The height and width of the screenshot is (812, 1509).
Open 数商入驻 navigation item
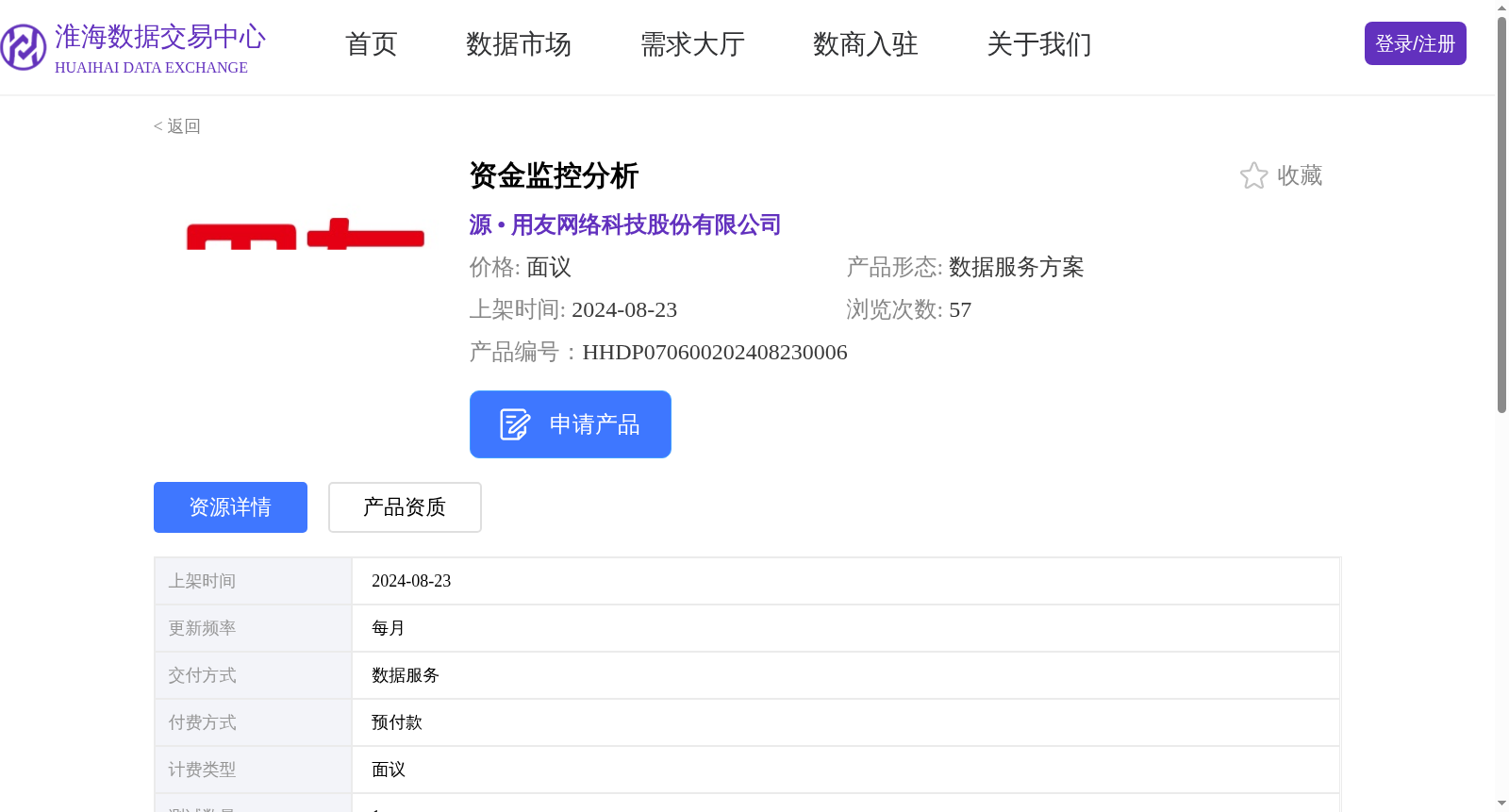point(866,43)
